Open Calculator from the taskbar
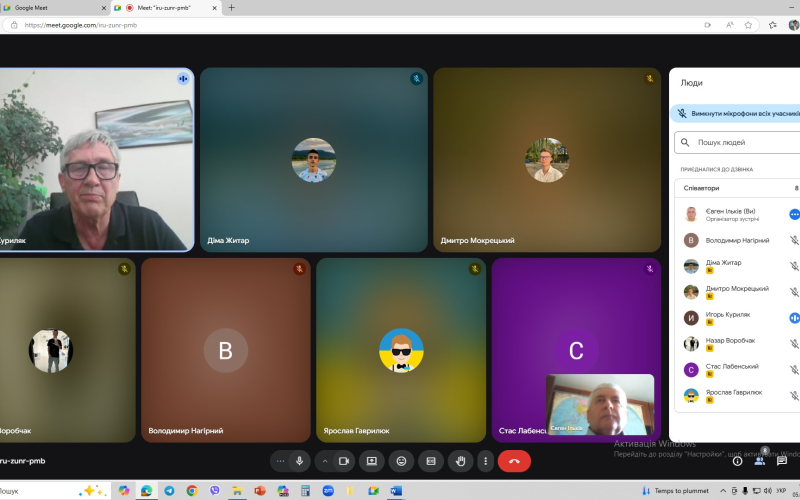The height and width of the screenshot is (500, 800). [306, 491]
